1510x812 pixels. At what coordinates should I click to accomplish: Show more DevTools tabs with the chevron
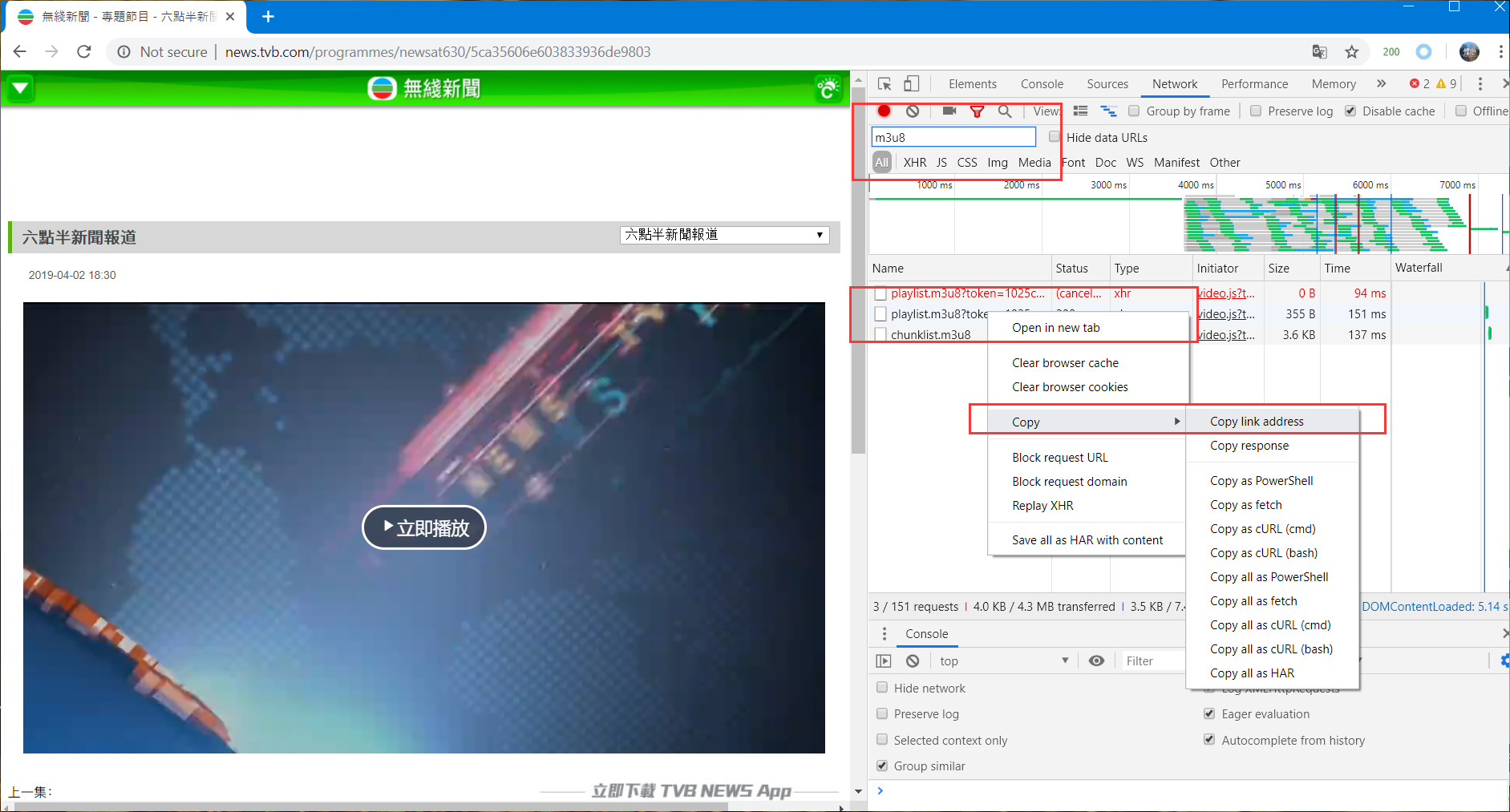coord(1381,84)
